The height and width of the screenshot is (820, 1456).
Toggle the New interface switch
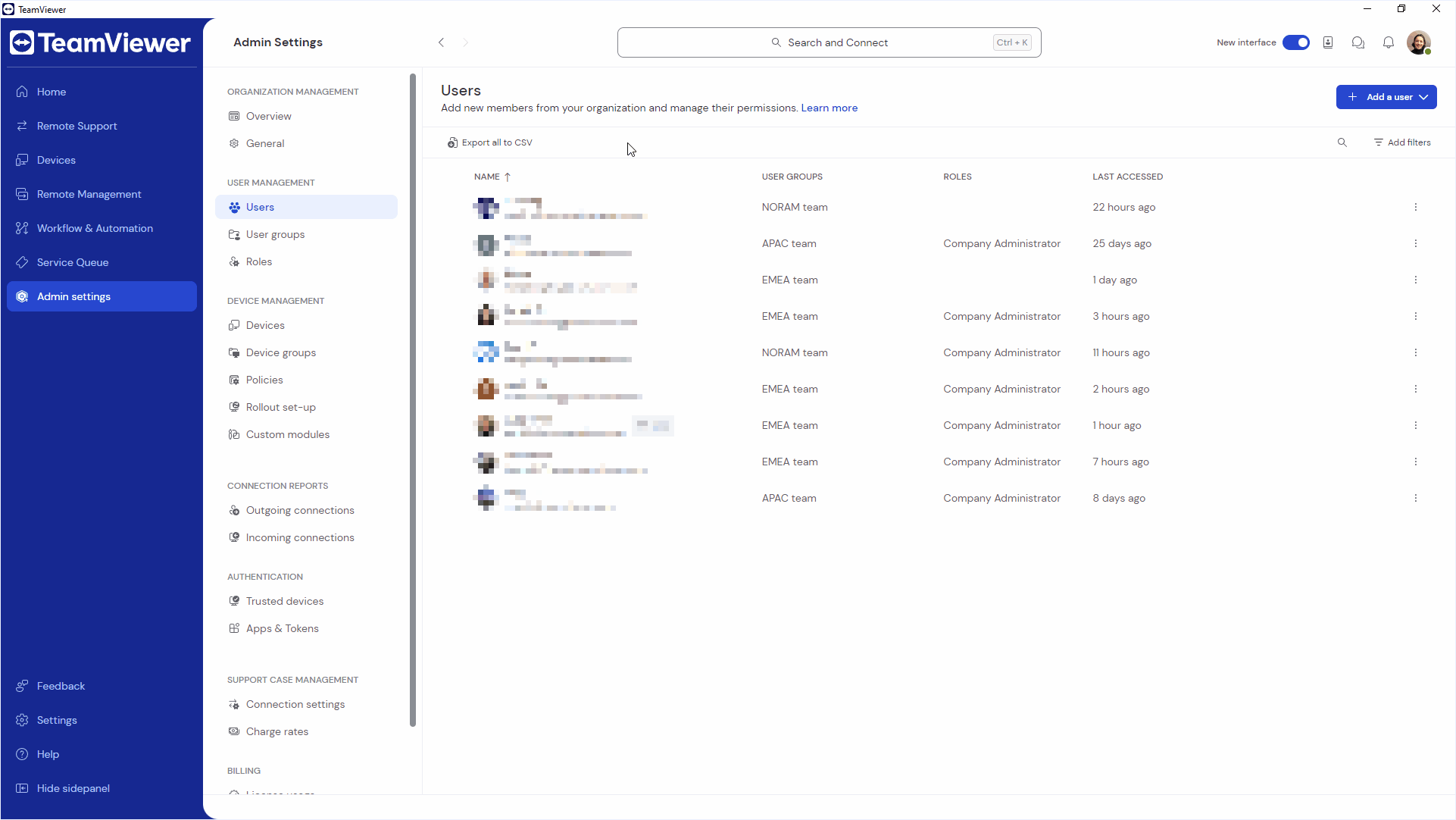tap(1295, 42)
